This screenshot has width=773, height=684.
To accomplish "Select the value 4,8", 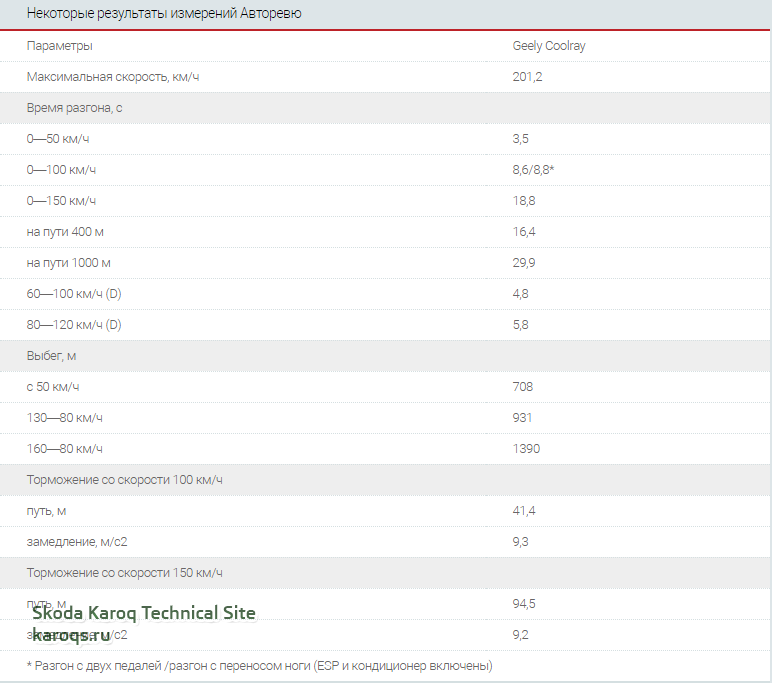I will (520, 294).
